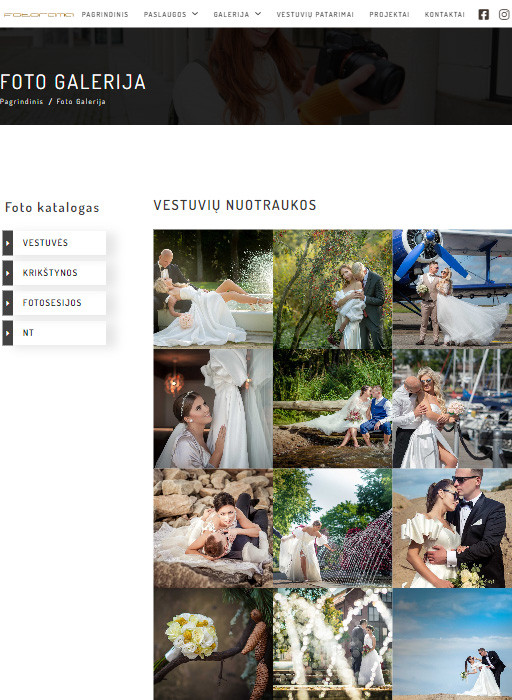Select the Vestuvės catalog category
This screenshot has height=700, width=512.
coord(59,243)
